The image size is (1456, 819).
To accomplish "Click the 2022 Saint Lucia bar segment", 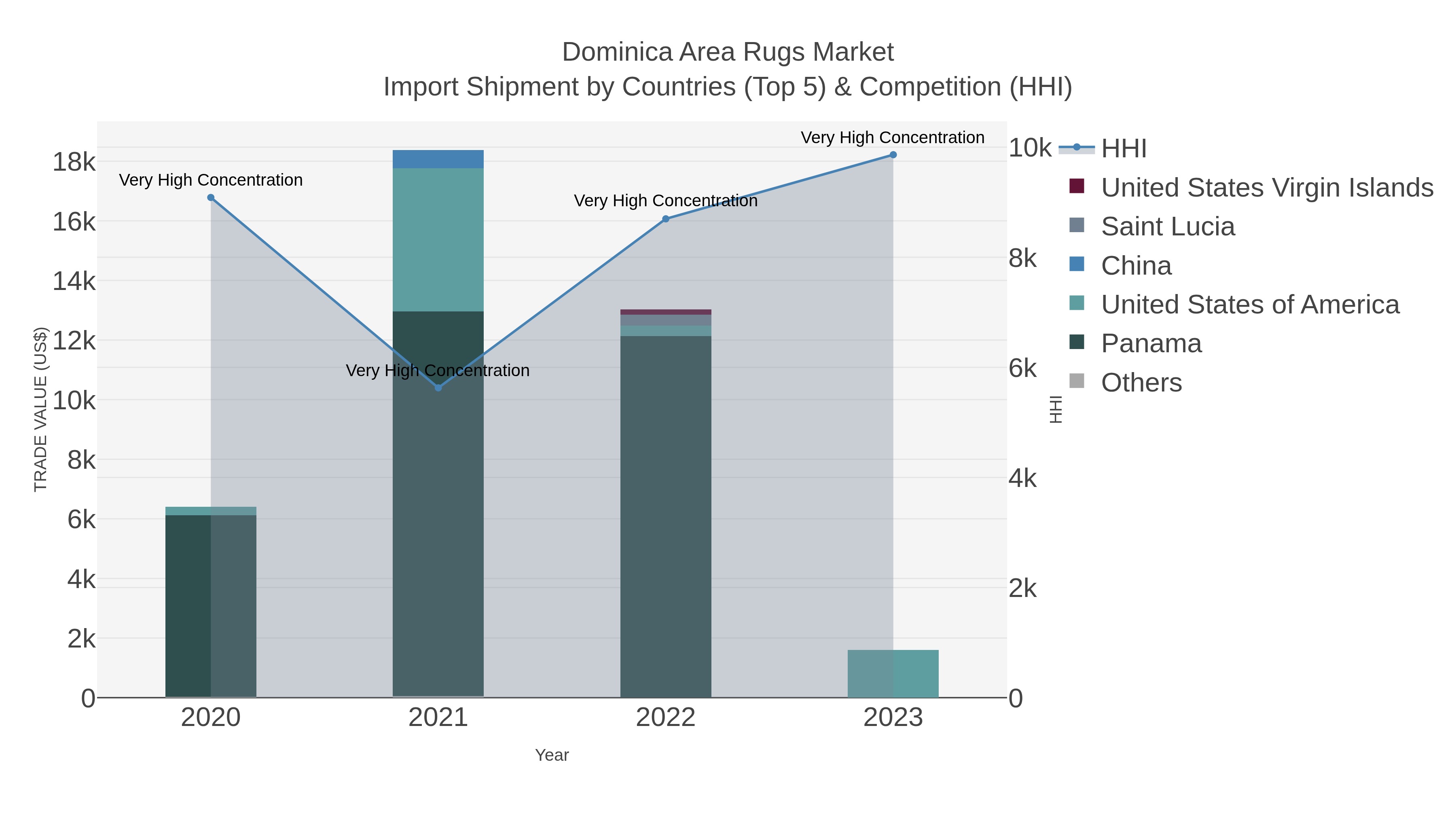I will [666, 320].
